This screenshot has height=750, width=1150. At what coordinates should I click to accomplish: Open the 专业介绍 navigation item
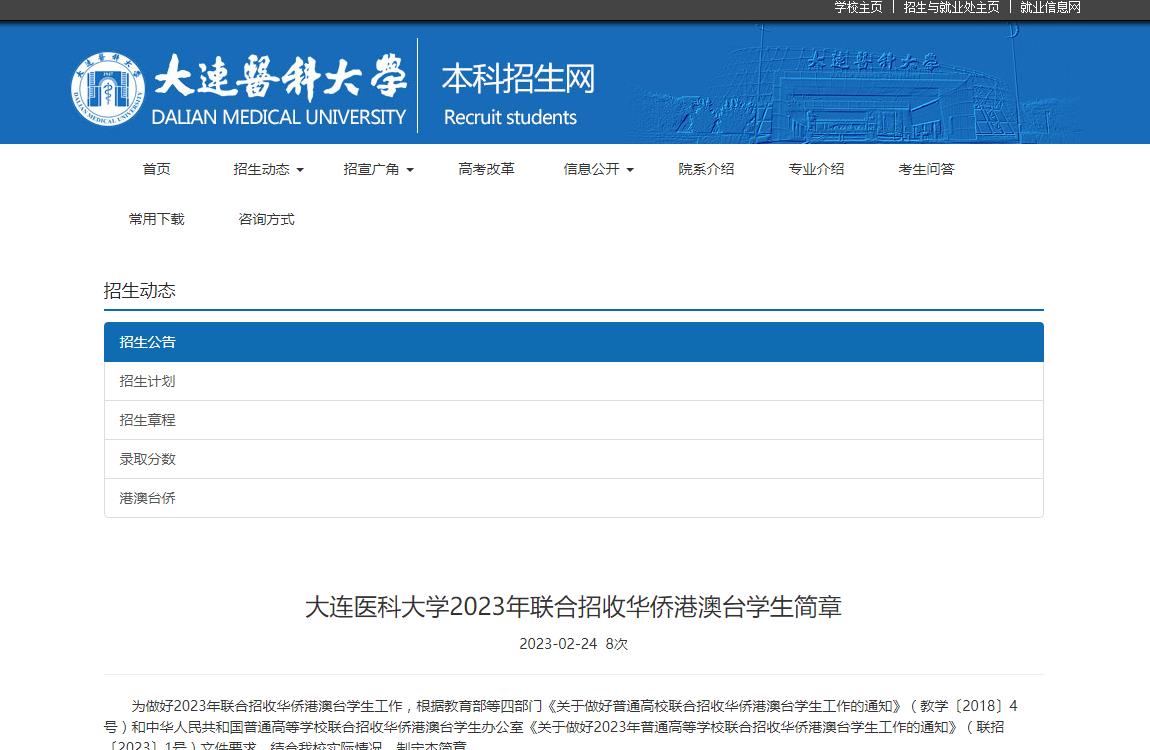point(816,169)
